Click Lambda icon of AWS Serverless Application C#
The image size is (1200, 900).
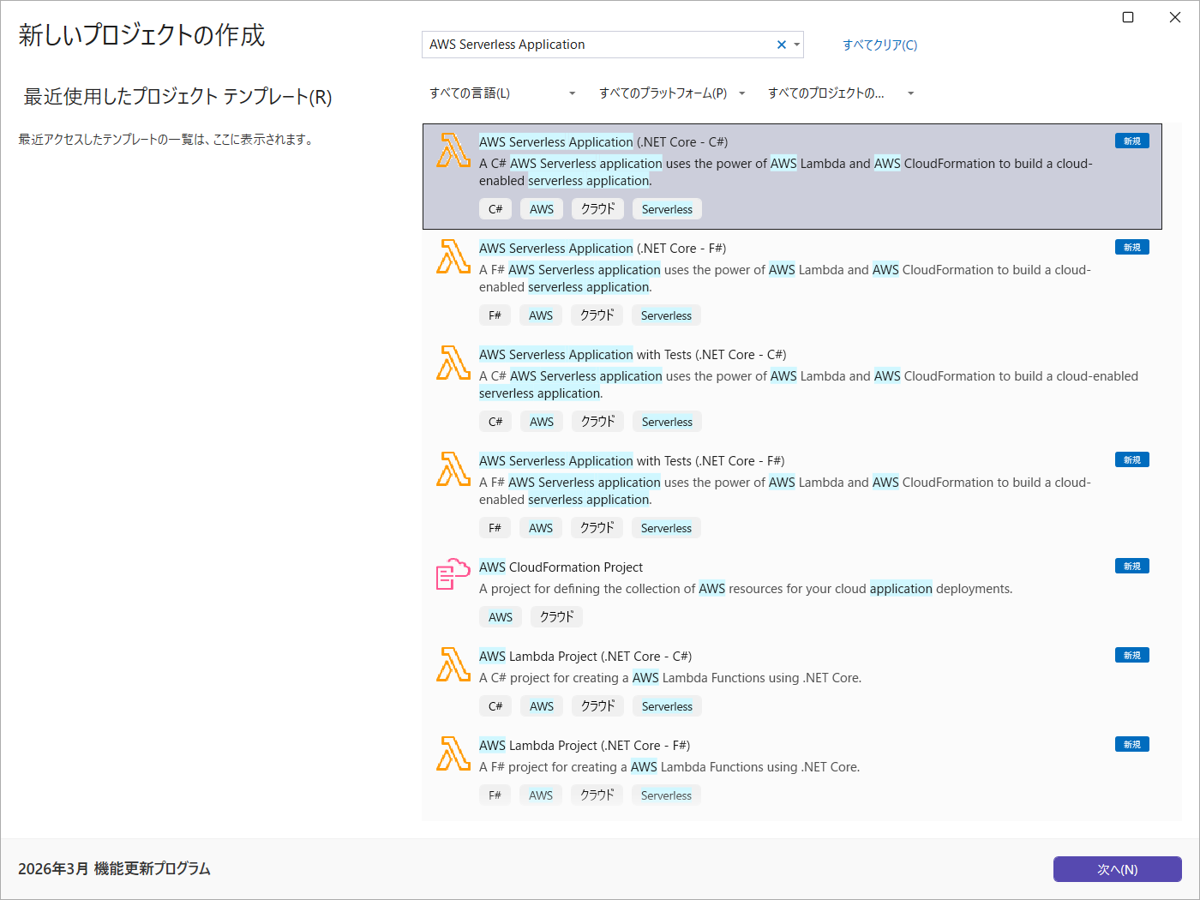[453, 150]
